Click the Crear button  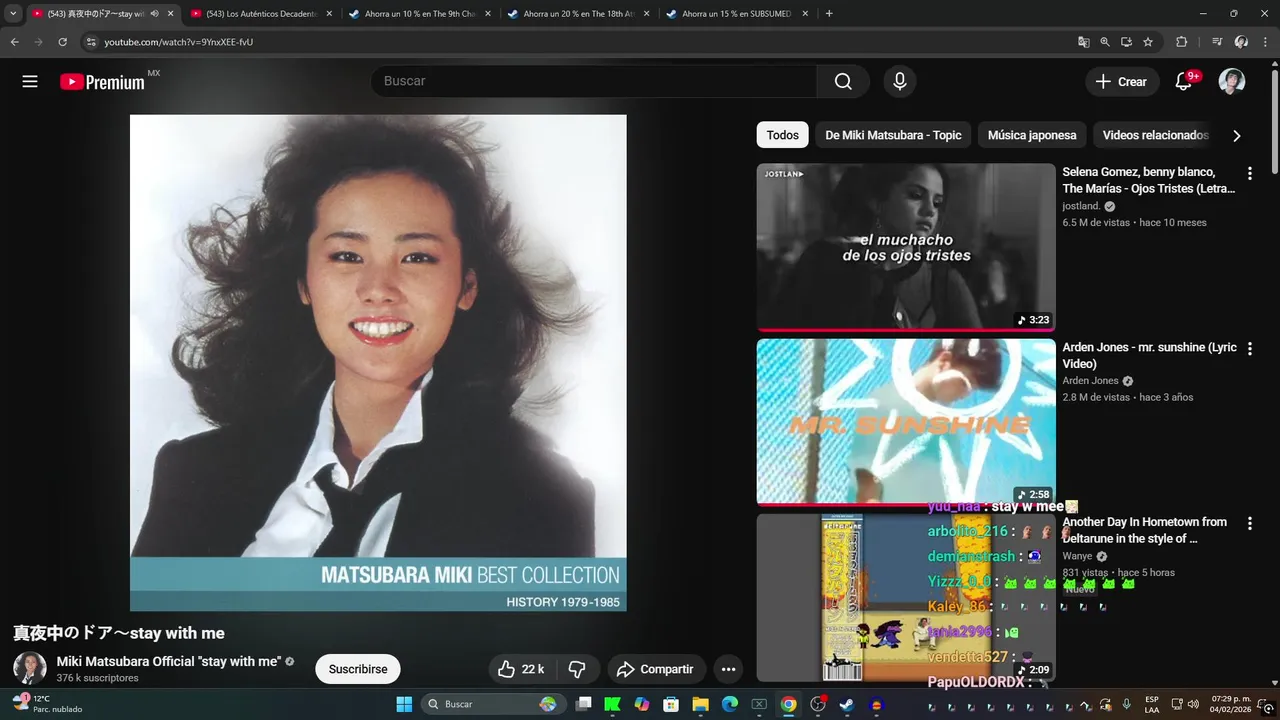(1121, 82)
